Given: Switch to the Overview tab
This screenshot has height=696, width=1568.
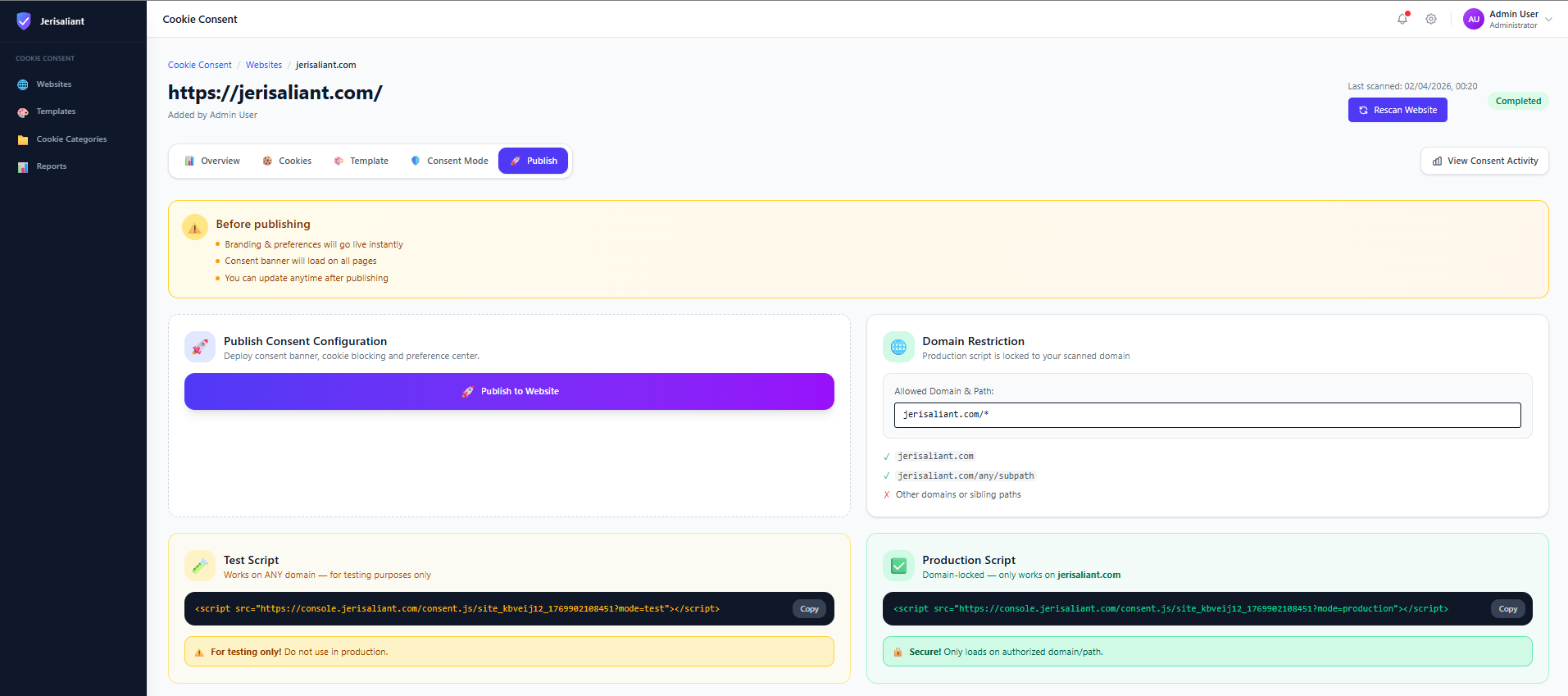Looking at the screenshot, I should 212,161.
